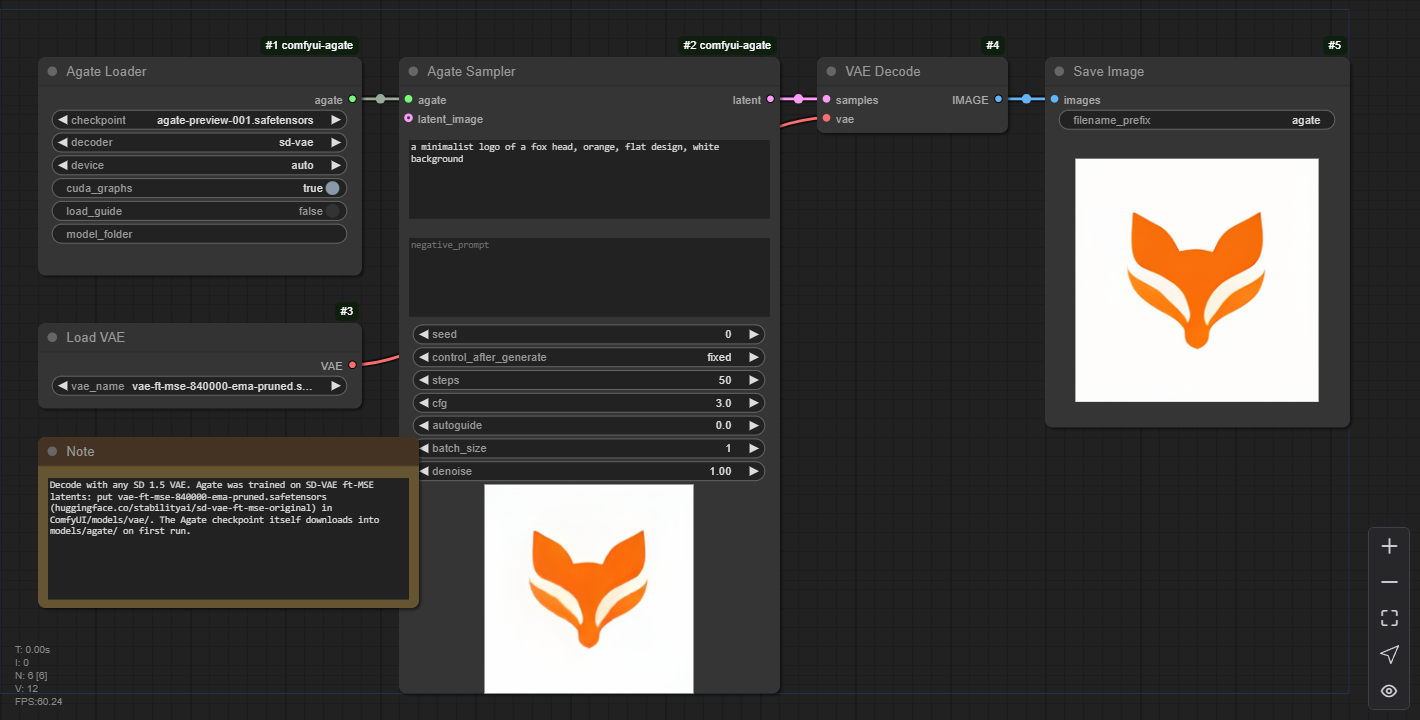Collapse the Load VAE node via its title dot
Viewport: 1420px width, 720px height.
(52, 338)
